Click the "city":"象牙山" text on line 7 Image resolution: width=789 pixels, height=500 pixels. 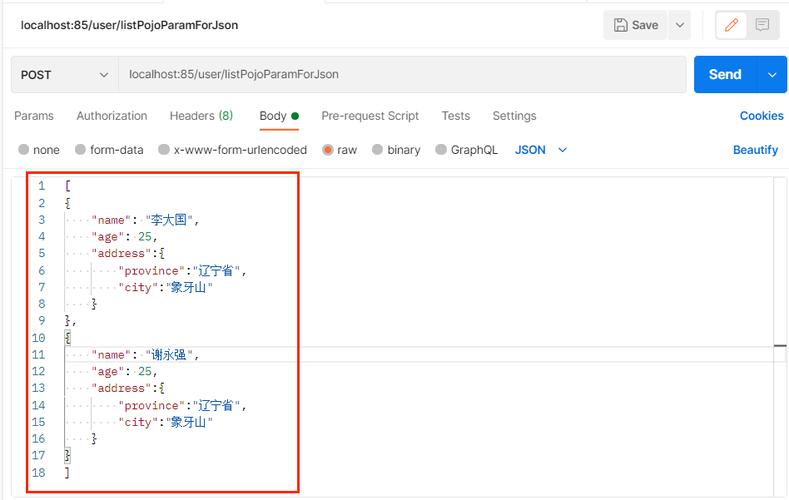[x=165, y=288]
